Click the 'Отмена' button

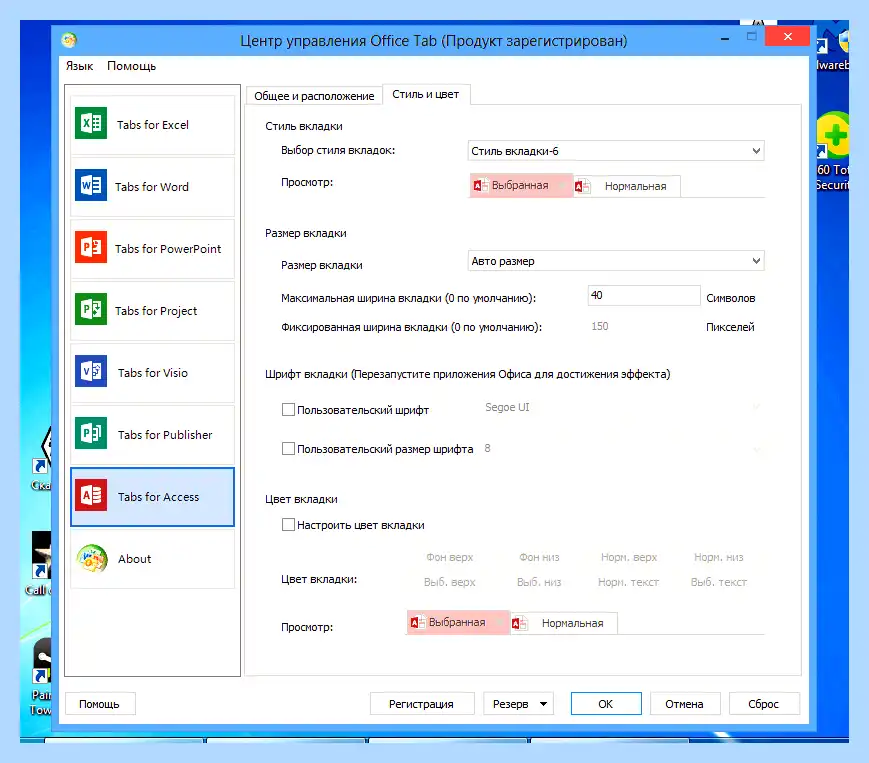[x=684, y=704]
